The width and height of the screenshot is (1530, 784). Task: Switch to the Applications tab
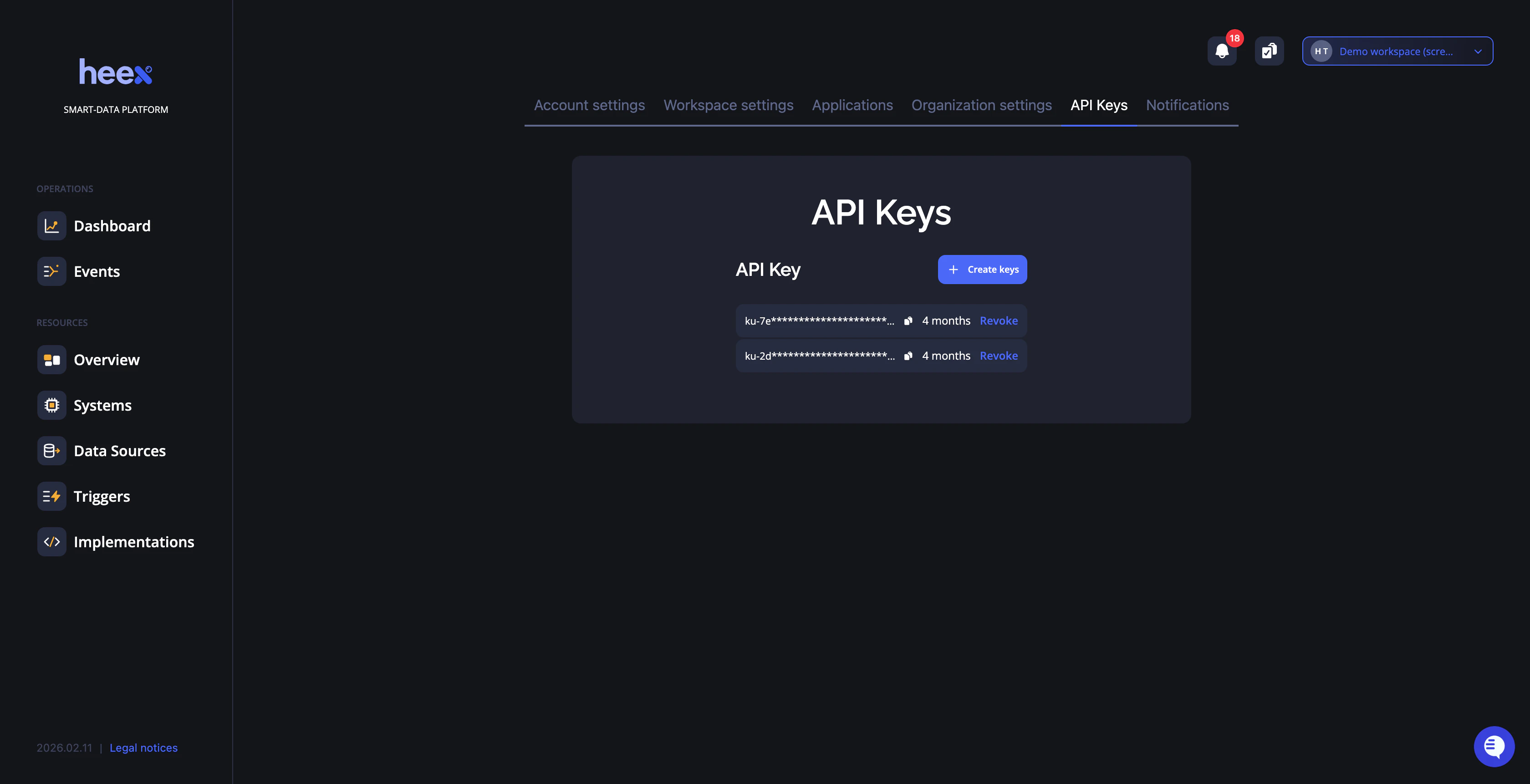tap(852, 105)
